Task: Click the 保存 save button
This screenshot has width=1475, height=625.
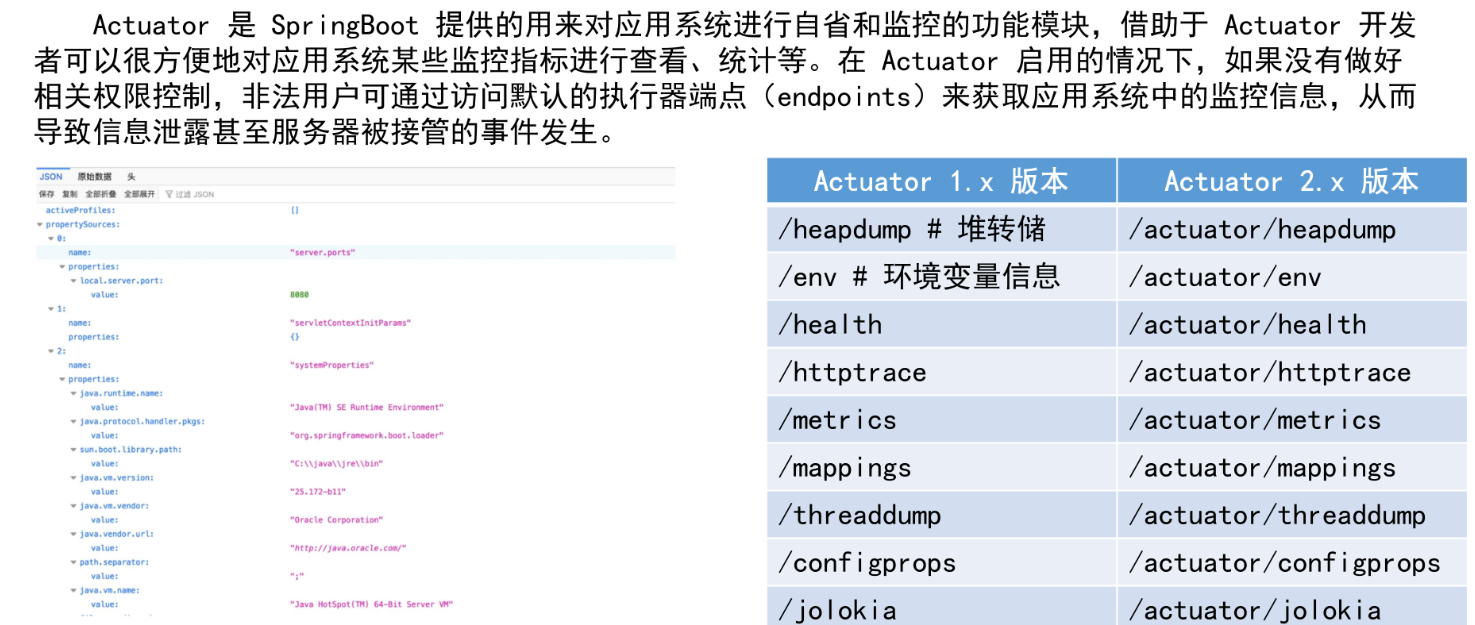Action: pyautogui.click(x=47, y=194)
